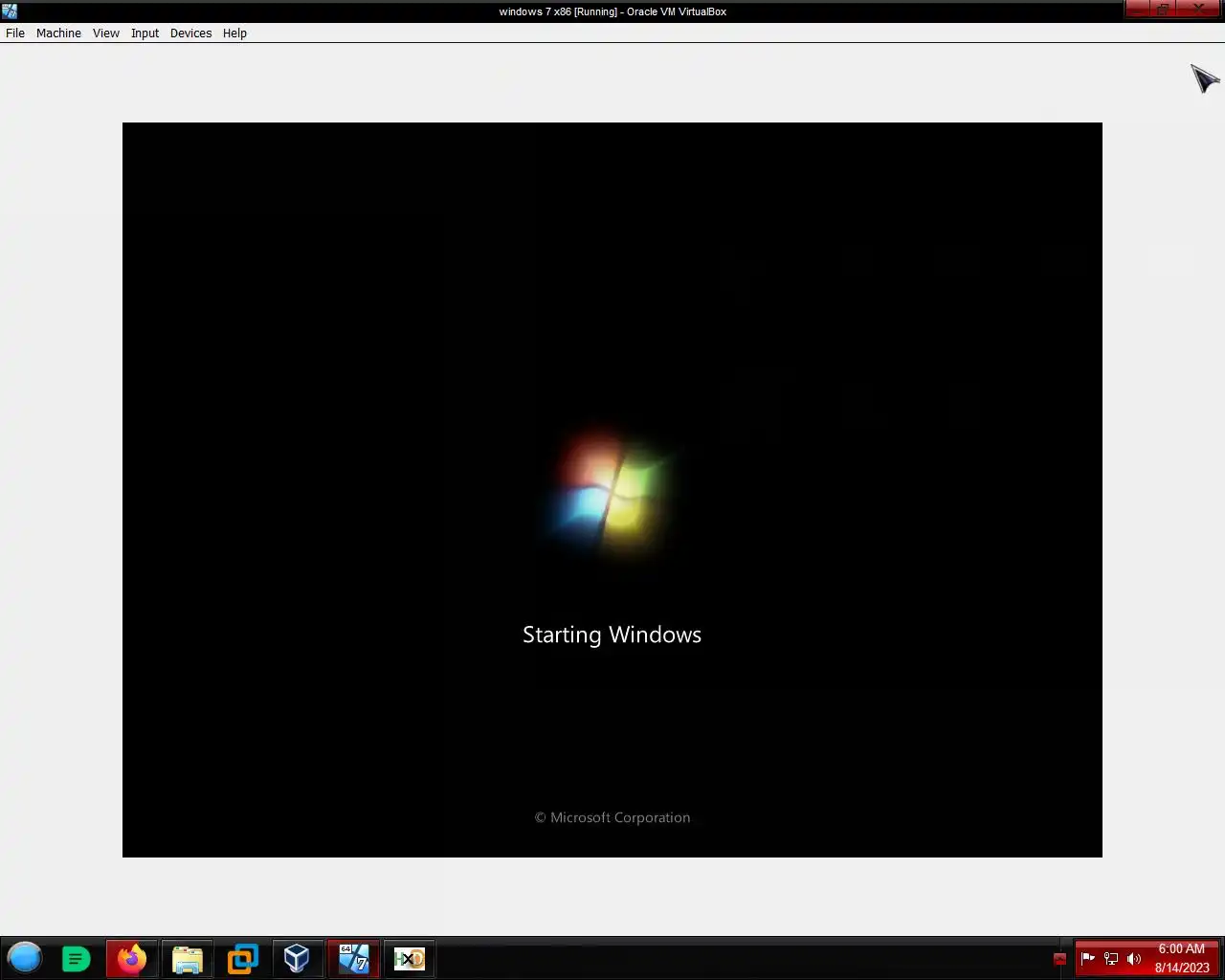The height and width of the screenshot is (980, 1225).
Task: Click the VirtualBox title bar icon
Action: (10, 11)
